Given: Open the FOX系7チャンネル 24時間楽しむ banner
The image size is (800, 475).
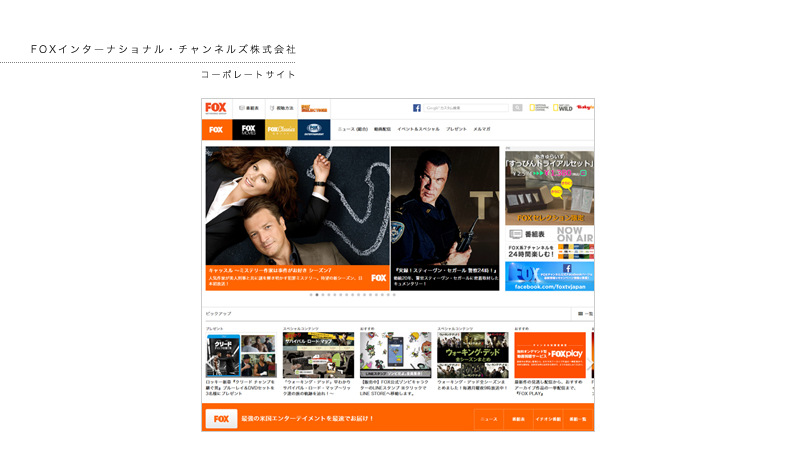Looking at the screenshot, I should coord(549,251).
